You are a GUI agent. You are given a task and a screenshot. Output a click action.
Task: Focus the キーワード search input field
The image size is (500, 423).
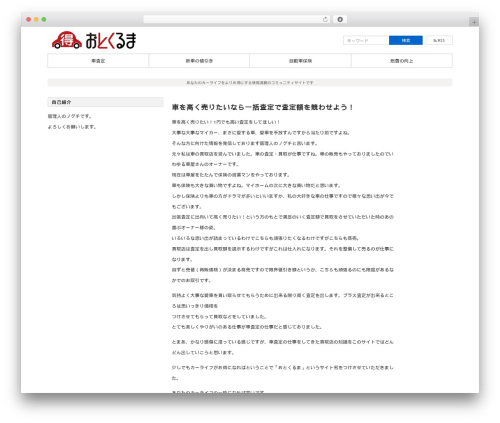click(366, 40)
